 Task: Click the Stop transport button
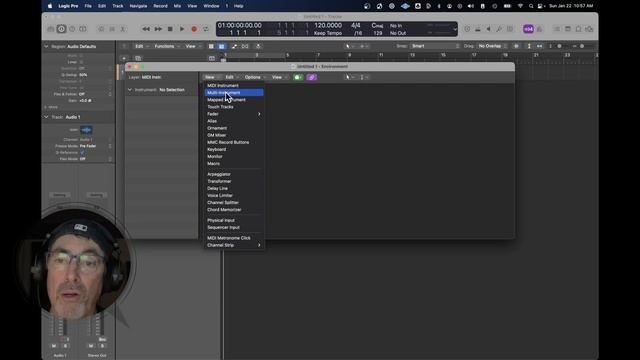tap(170, 29)
